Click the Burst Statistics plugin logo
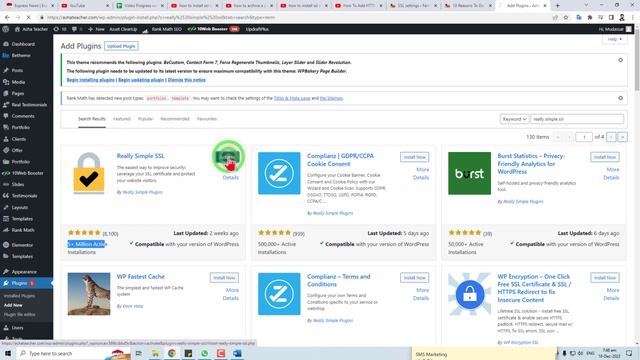640x360 pixels. (x=469, y=173)
